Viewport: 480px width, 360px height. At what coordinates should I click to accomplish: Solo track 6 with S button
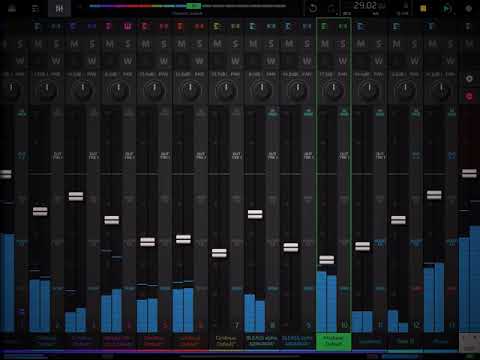(199, 44)
